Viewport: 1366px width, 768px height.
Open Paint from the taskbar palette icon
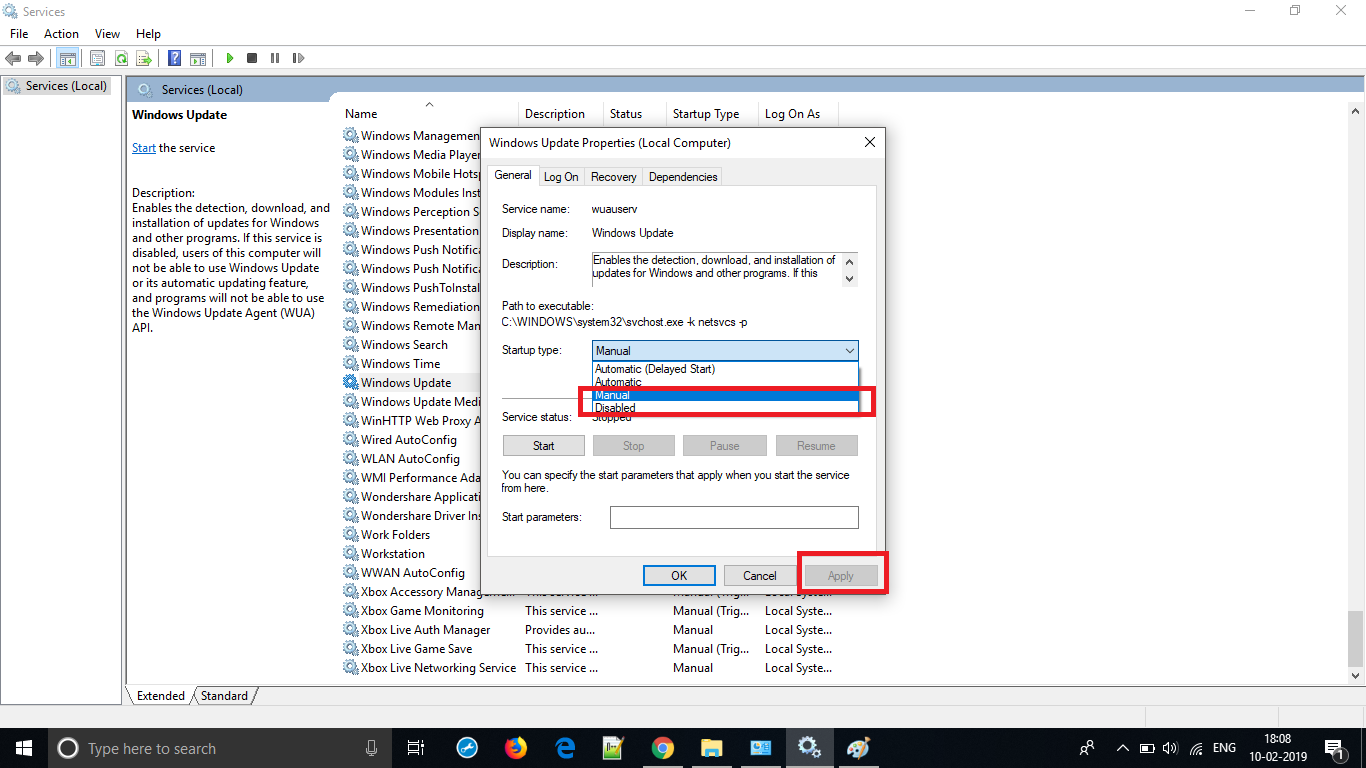point(858,748)
